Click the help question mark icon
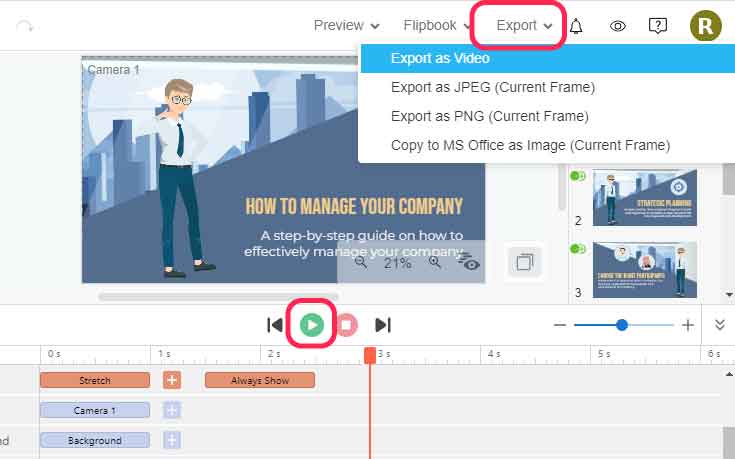735x459 pixels. (657, 26)
